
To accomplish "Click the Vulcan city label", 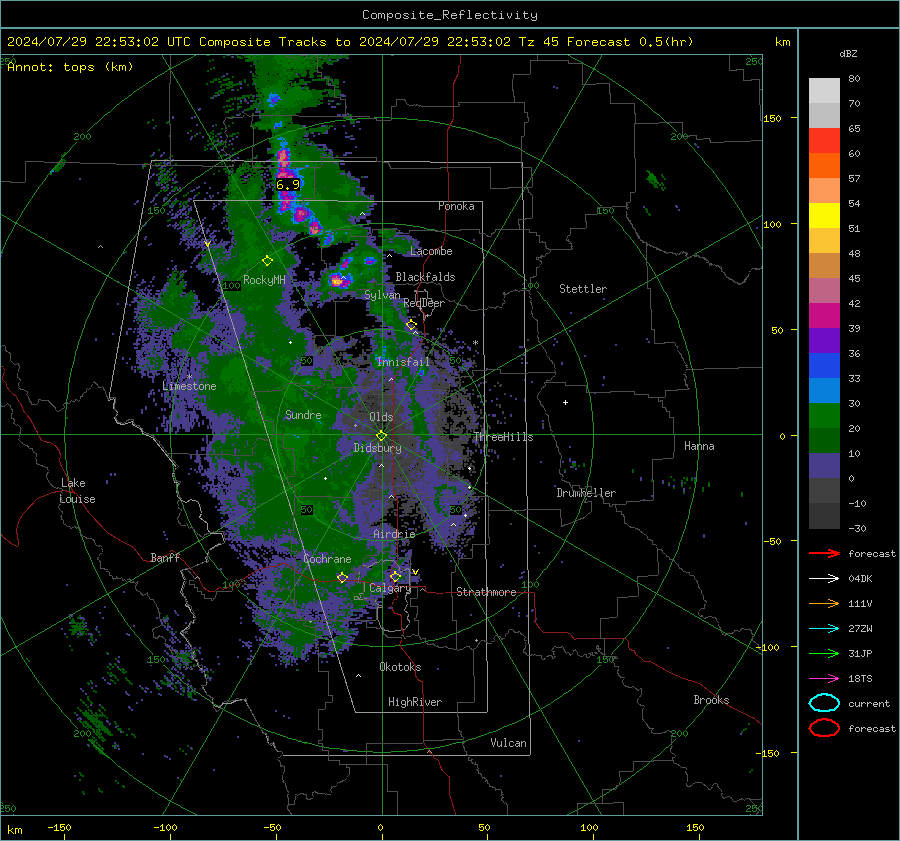I will coord(508,743).
